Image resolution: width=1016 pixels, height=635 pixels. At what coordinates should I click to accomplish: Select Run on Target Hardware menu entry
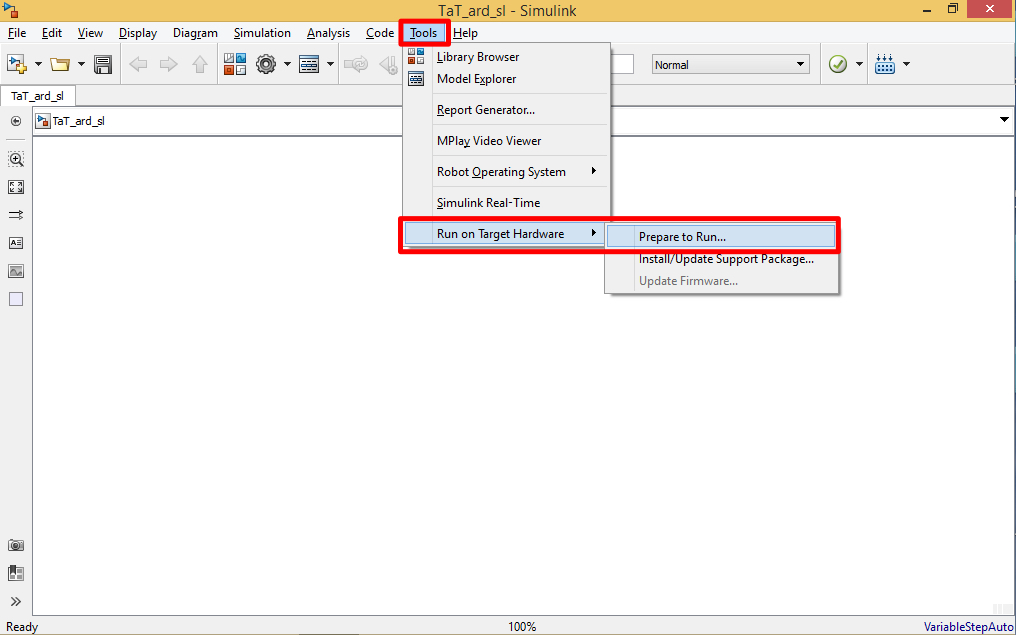505,234
